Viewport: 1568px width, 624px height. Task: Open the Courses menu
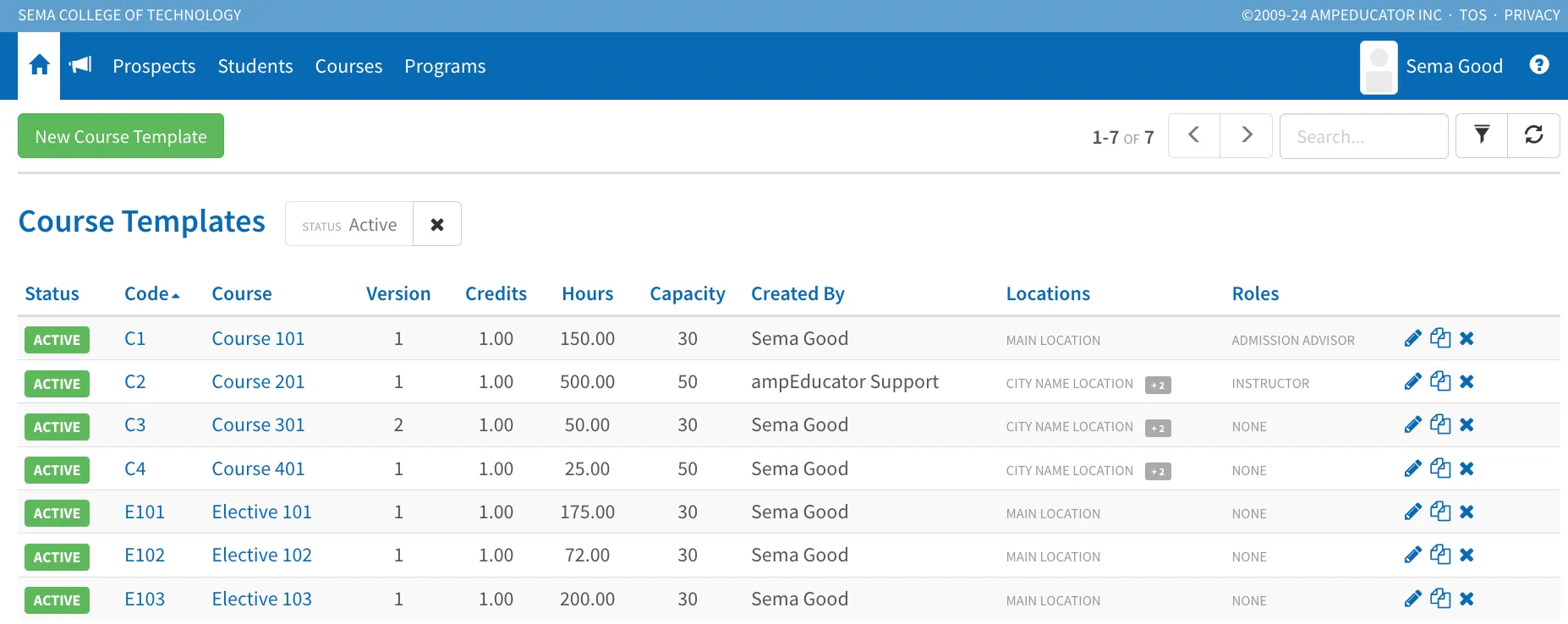pos(348,66)
